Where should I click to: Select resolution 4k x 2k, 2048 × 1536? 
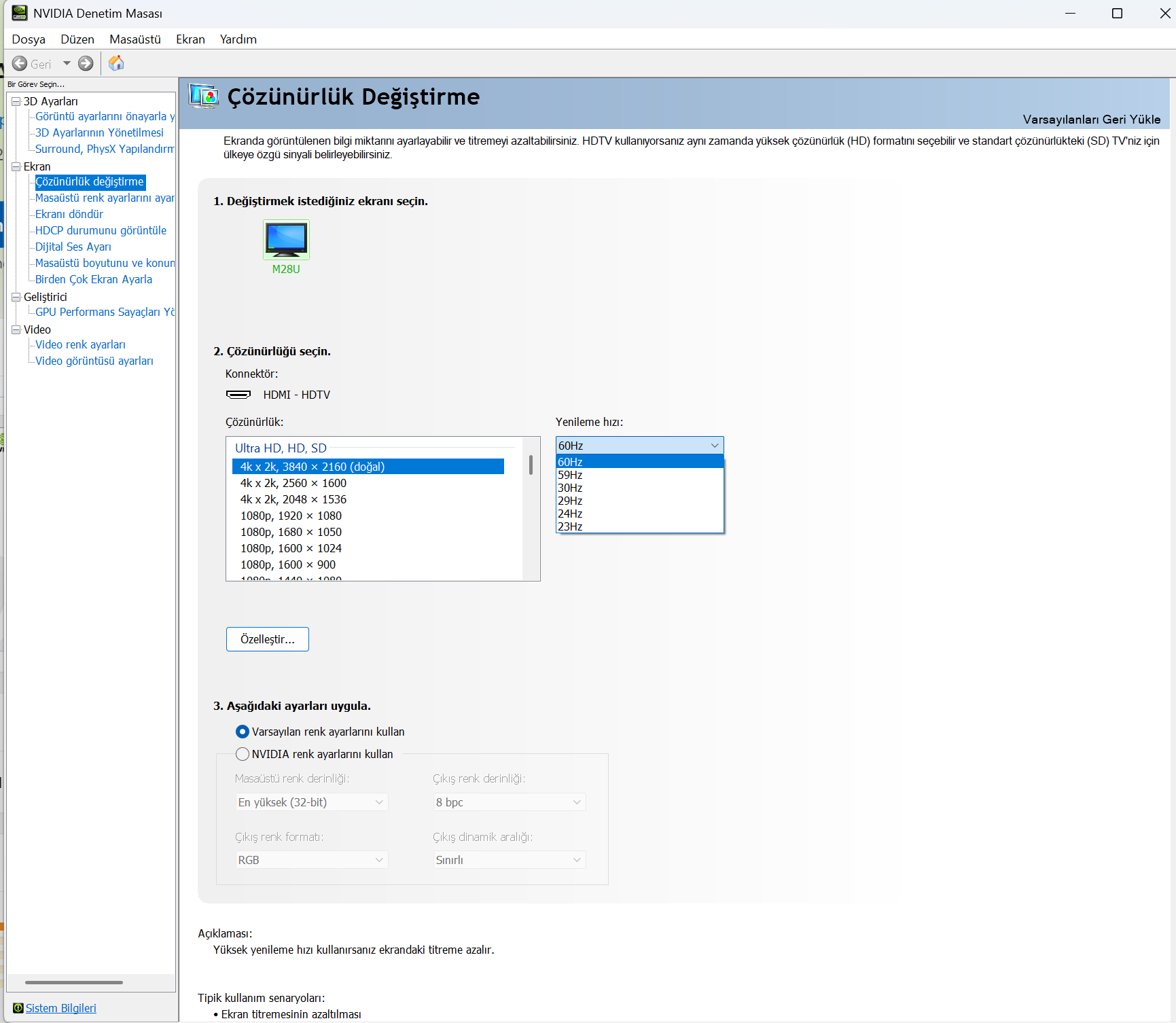(x=368, y=499)
